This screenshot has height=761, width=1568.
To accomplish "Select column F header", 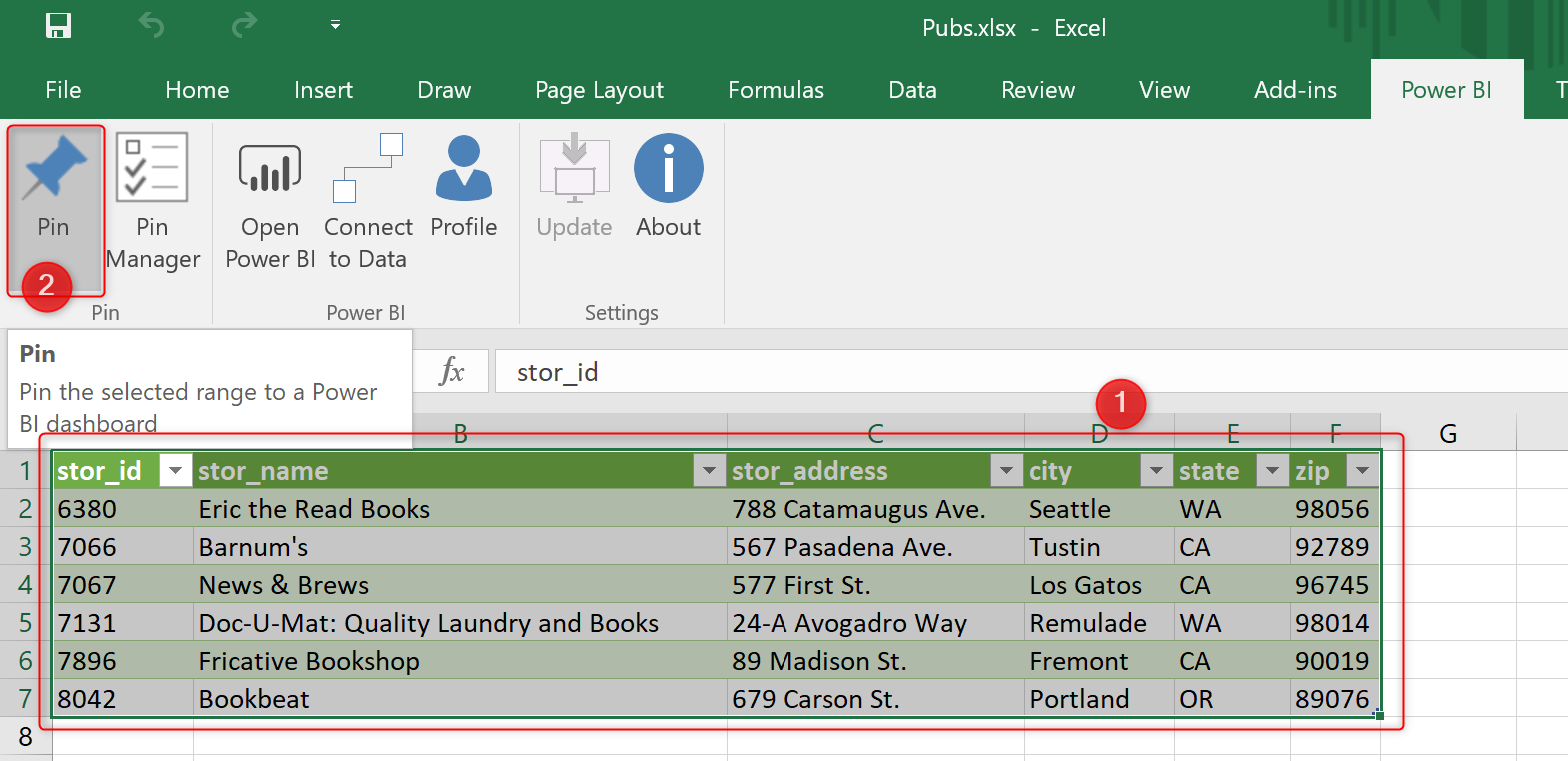I will click(x=1335, y=433).
